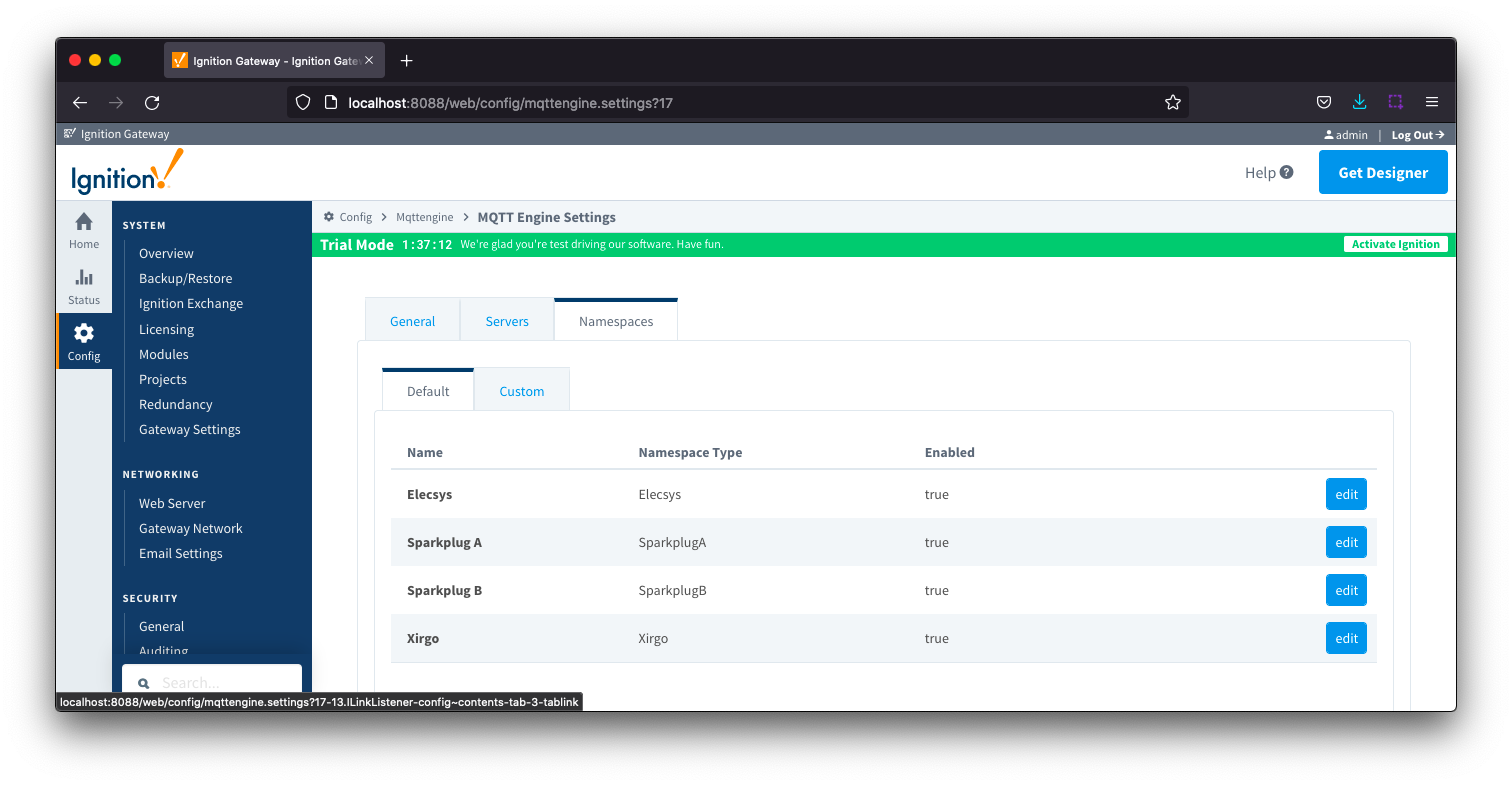Click the Enabled column header

click(949, 452)
